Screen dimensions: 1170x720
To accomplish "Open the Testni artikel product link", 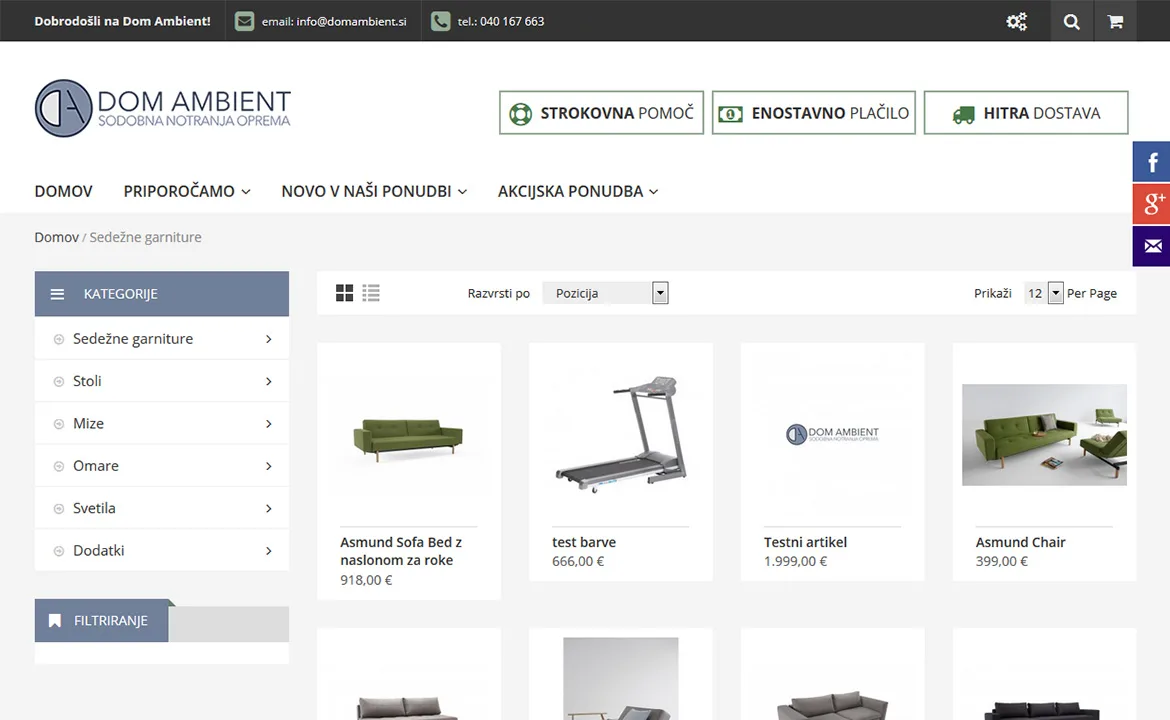I will 805,542.
